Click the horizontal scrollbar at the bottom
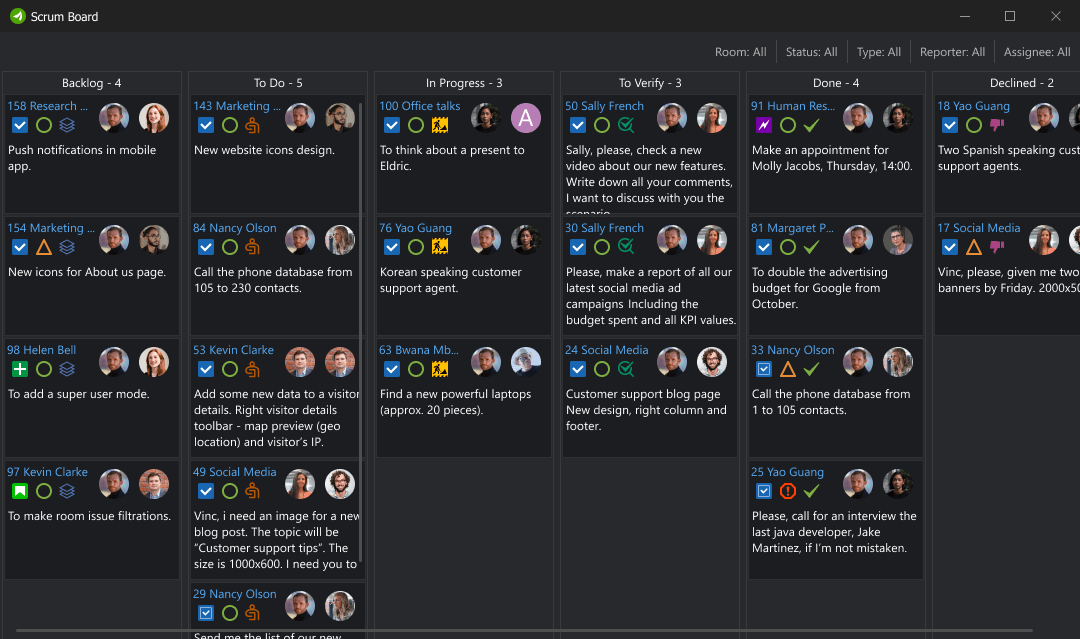 click(x=540, y=633)
